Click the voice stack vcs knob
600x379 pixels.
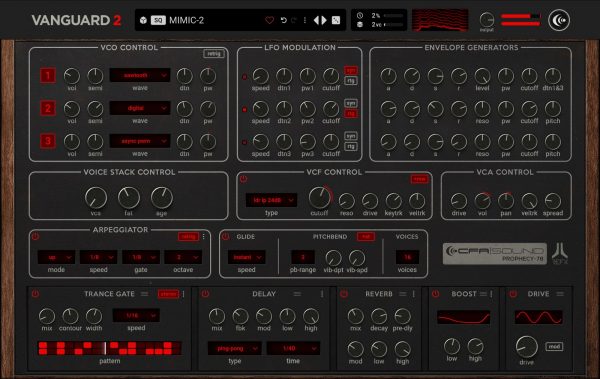point(96,198)
